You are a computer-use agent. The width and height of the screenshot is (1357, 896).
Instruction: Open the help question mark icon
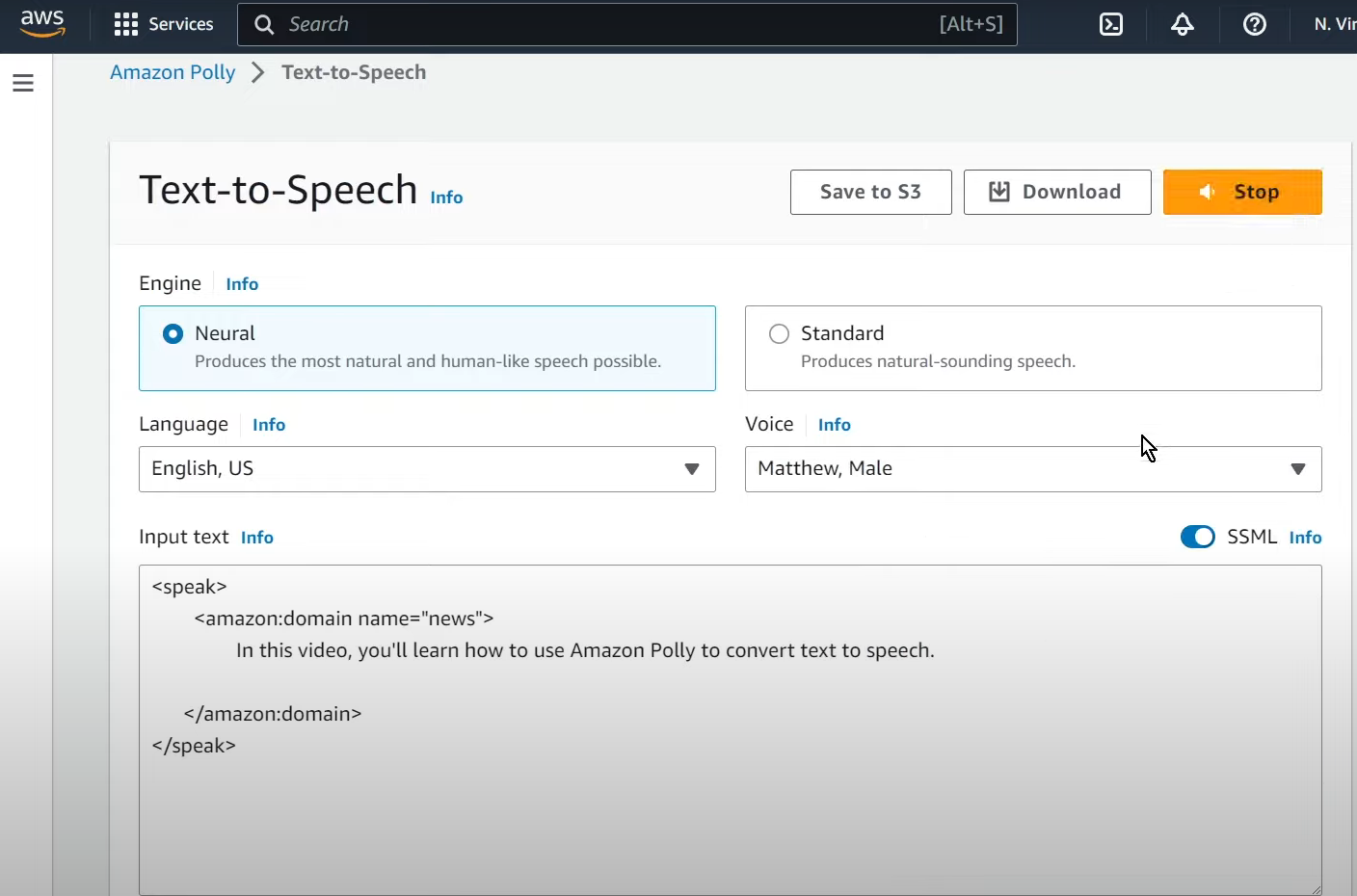1255,24
